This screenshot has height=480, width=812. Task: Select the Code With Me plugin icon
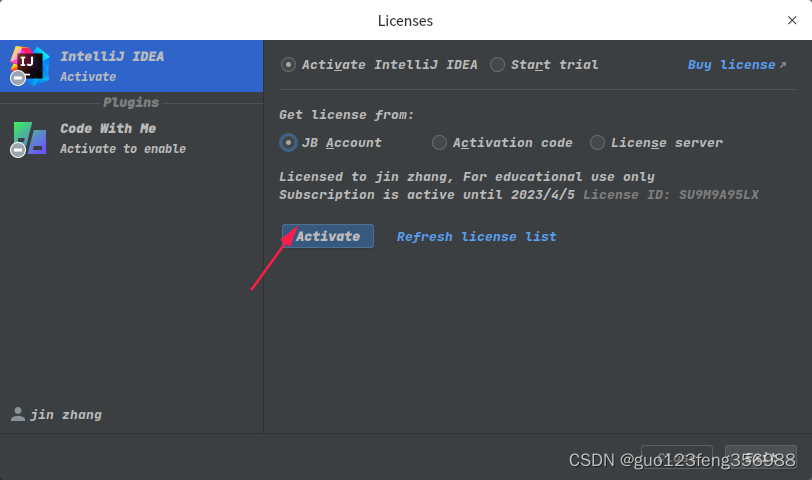pyautogui.click(x=29, y=139)
